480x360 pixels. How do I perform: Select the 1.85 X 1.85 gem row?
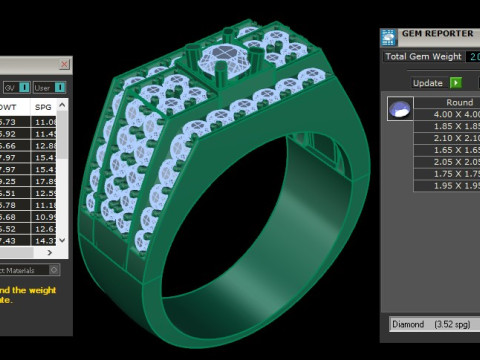tap(447, 126)
